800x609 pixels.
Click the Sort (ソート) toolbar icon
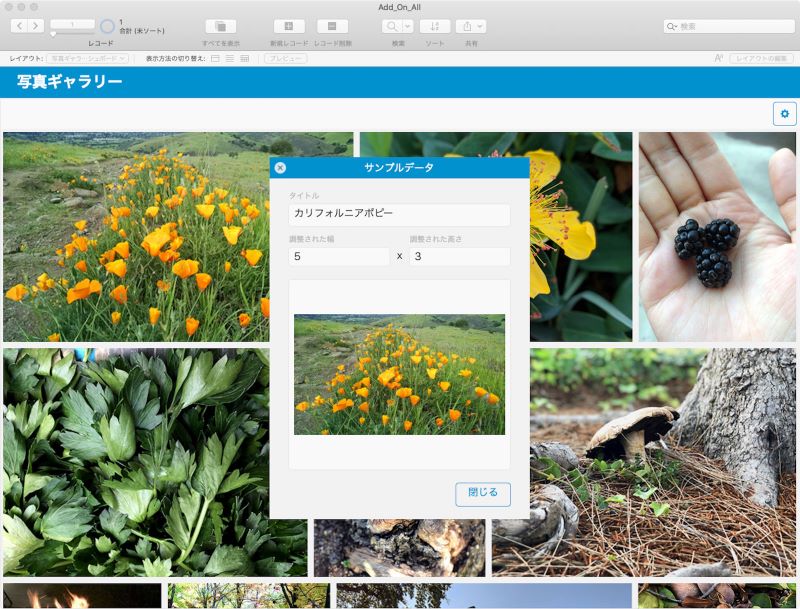point(435,26)
